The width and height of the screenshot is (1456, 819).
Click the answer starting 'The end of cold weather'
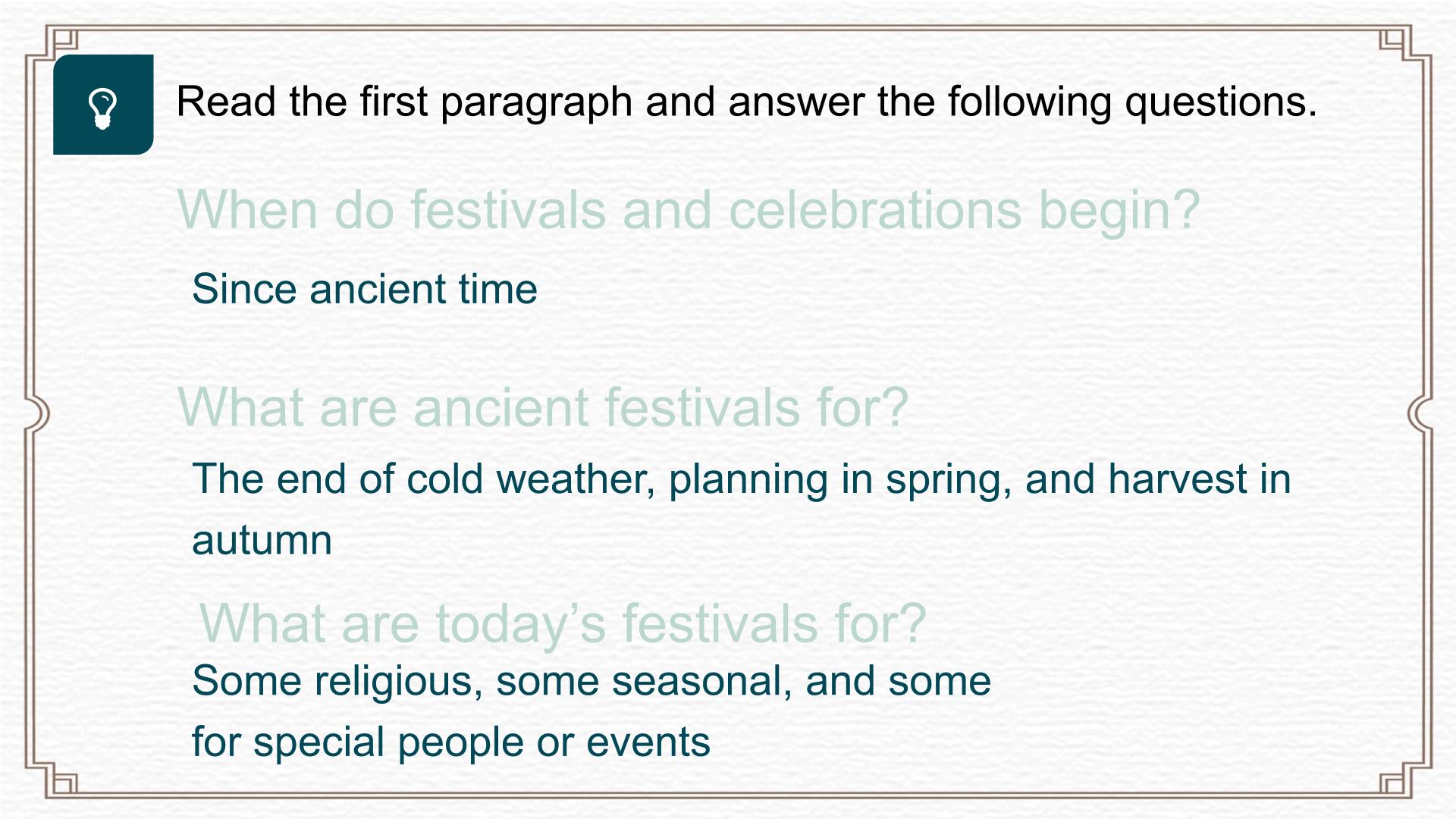pos(741,509)
